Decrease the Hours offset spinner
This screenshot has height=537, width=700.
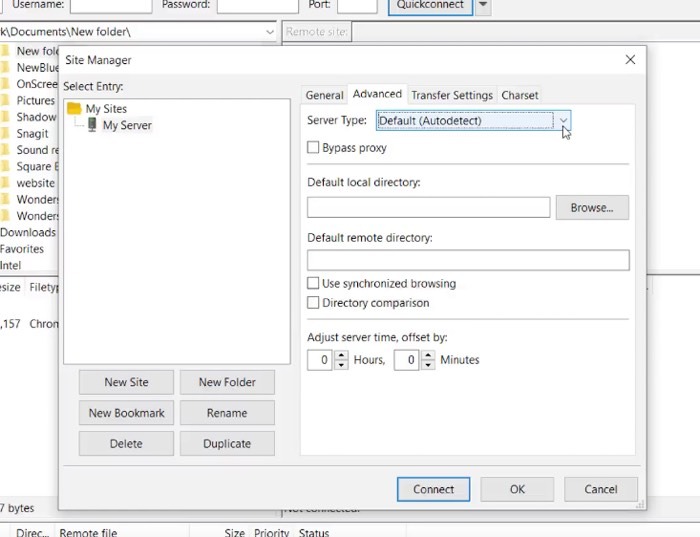tap(342, 365)
